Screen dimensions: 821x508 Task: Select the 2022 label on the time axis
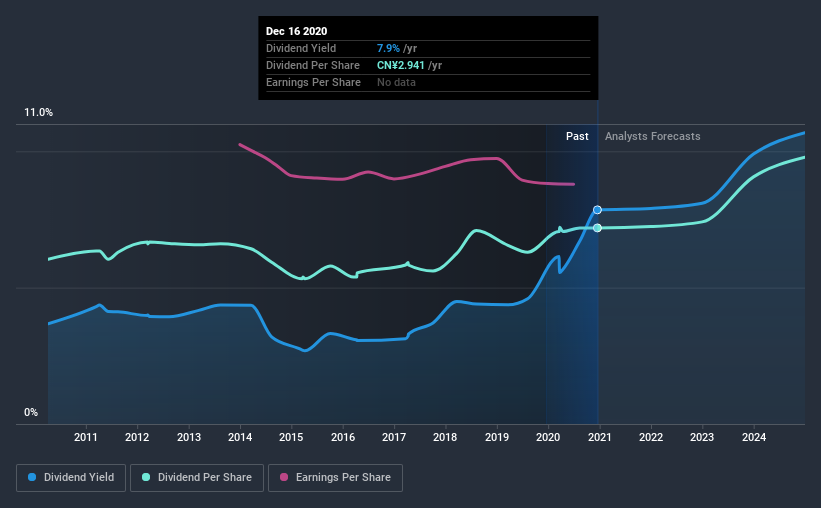tap(651, 437)
